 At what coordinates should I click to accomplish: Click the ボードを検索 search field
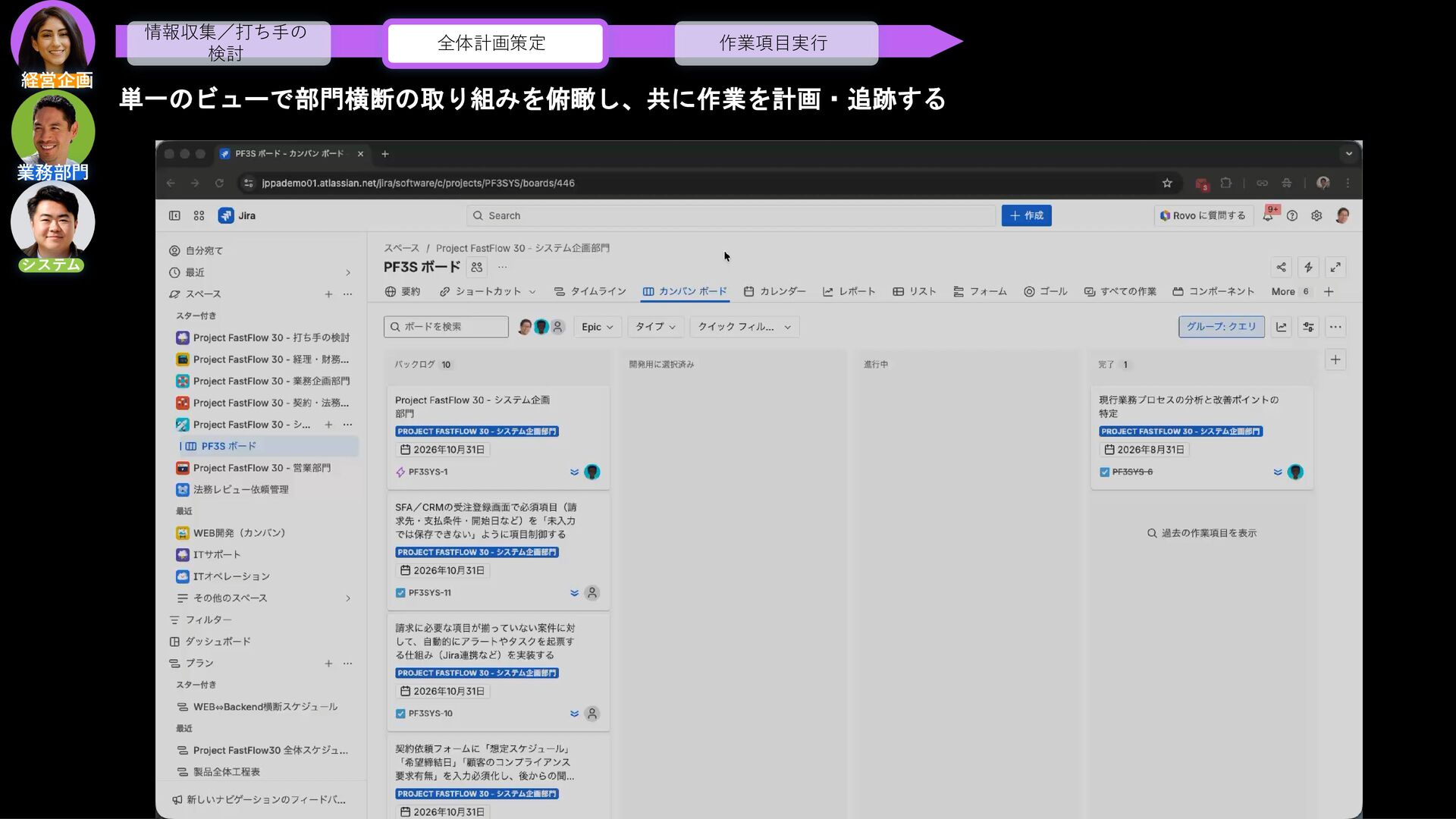(446, 327)
